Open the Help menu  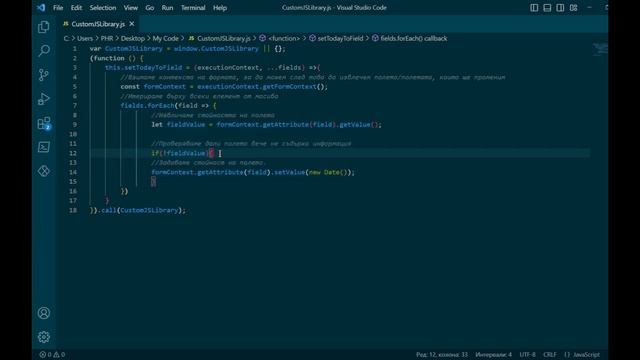click(x=220, y=8)
